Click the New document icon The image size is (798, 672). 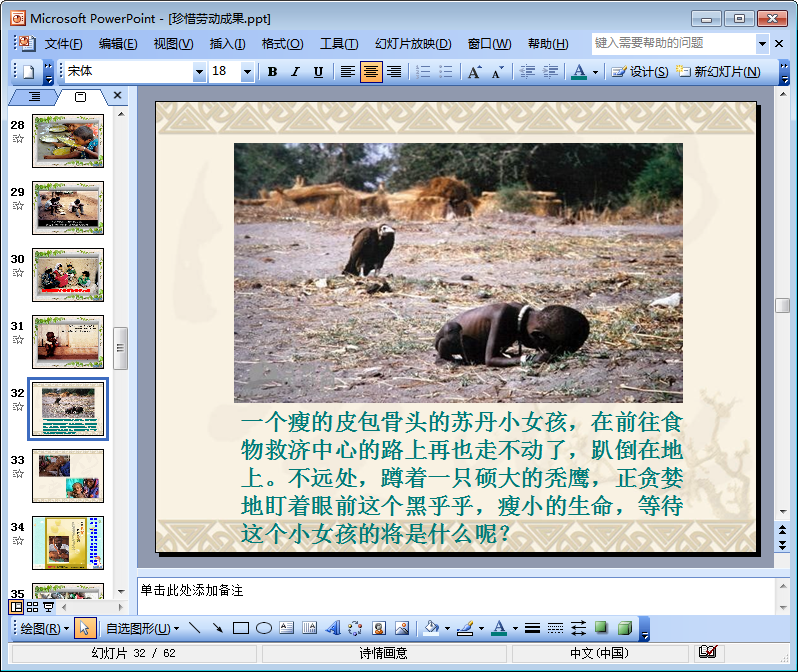point(28,72)
